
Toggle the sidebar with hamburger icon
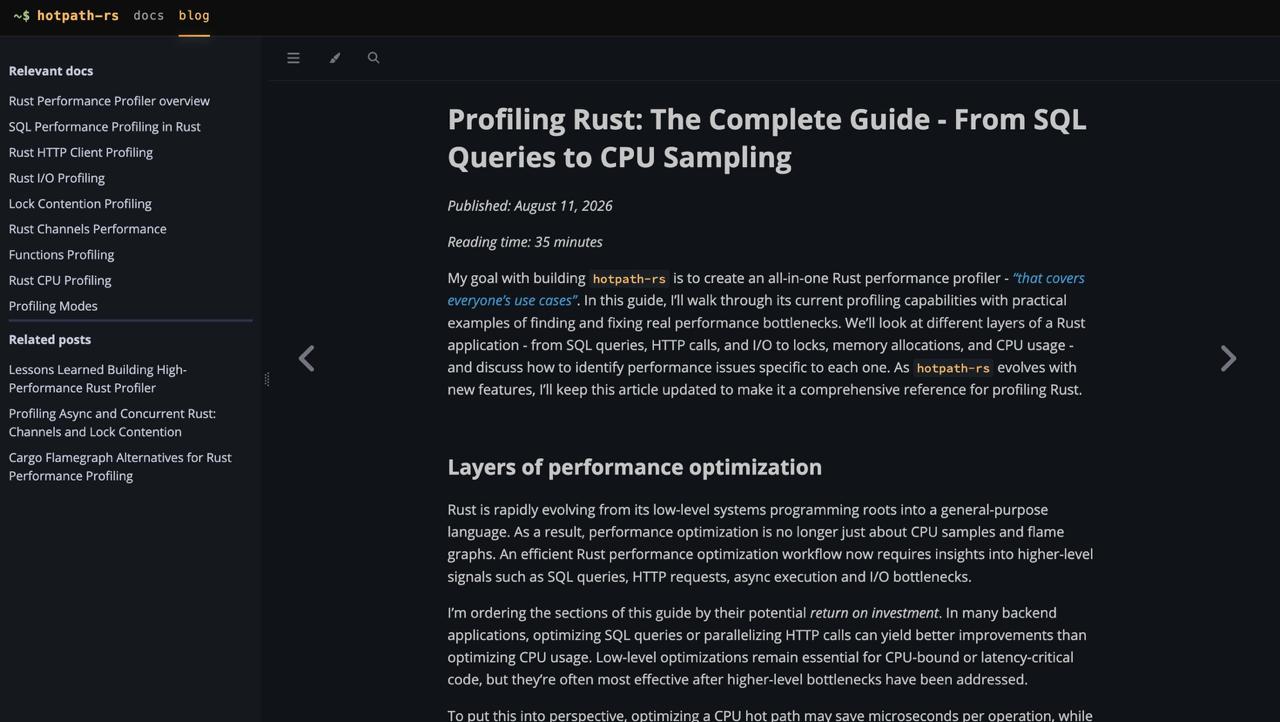click(293, 58)
